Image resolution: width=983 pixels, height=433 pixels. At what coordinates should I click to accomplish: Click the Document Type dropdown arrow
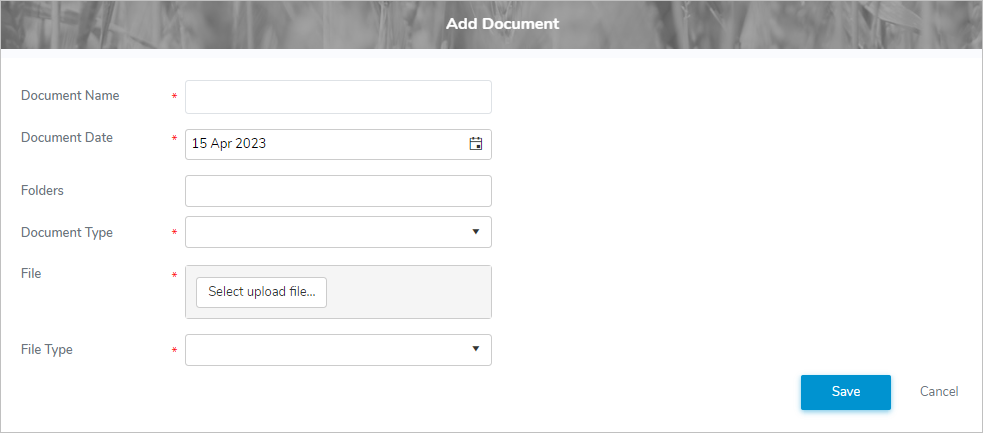(476, 232)
